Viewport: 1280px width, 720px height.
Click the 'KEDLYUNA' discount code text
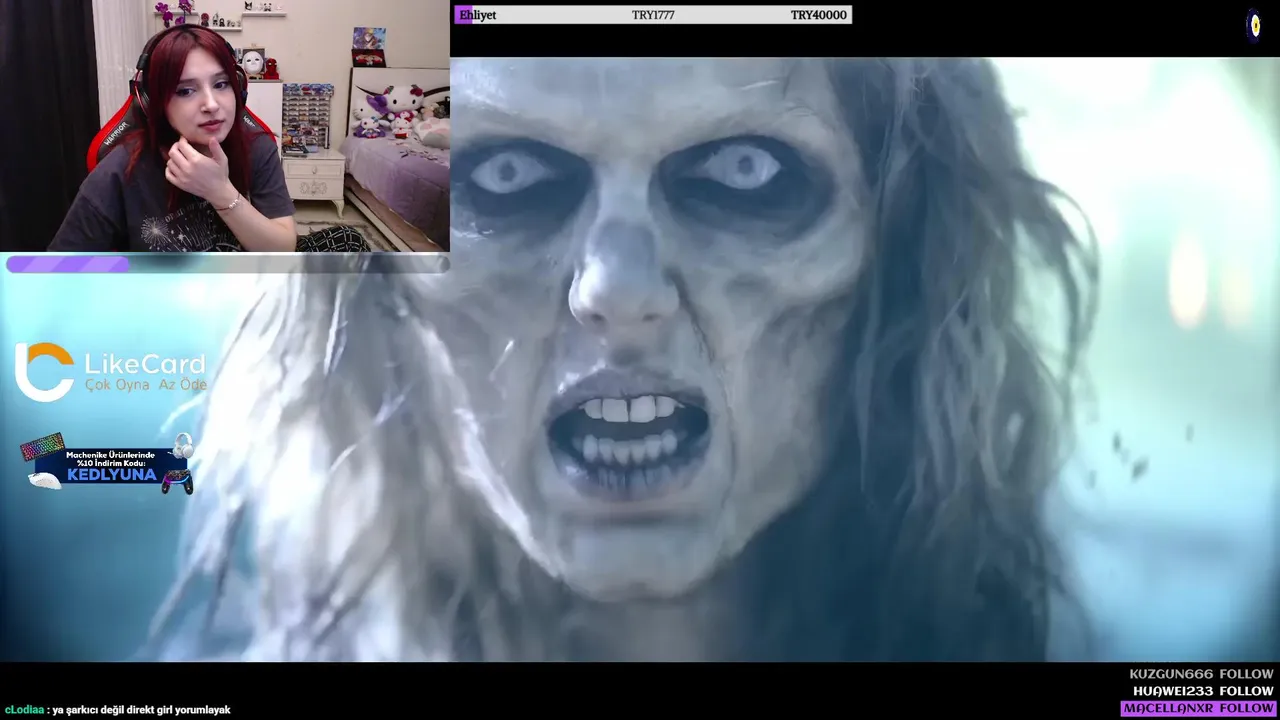tap(112, 475)
